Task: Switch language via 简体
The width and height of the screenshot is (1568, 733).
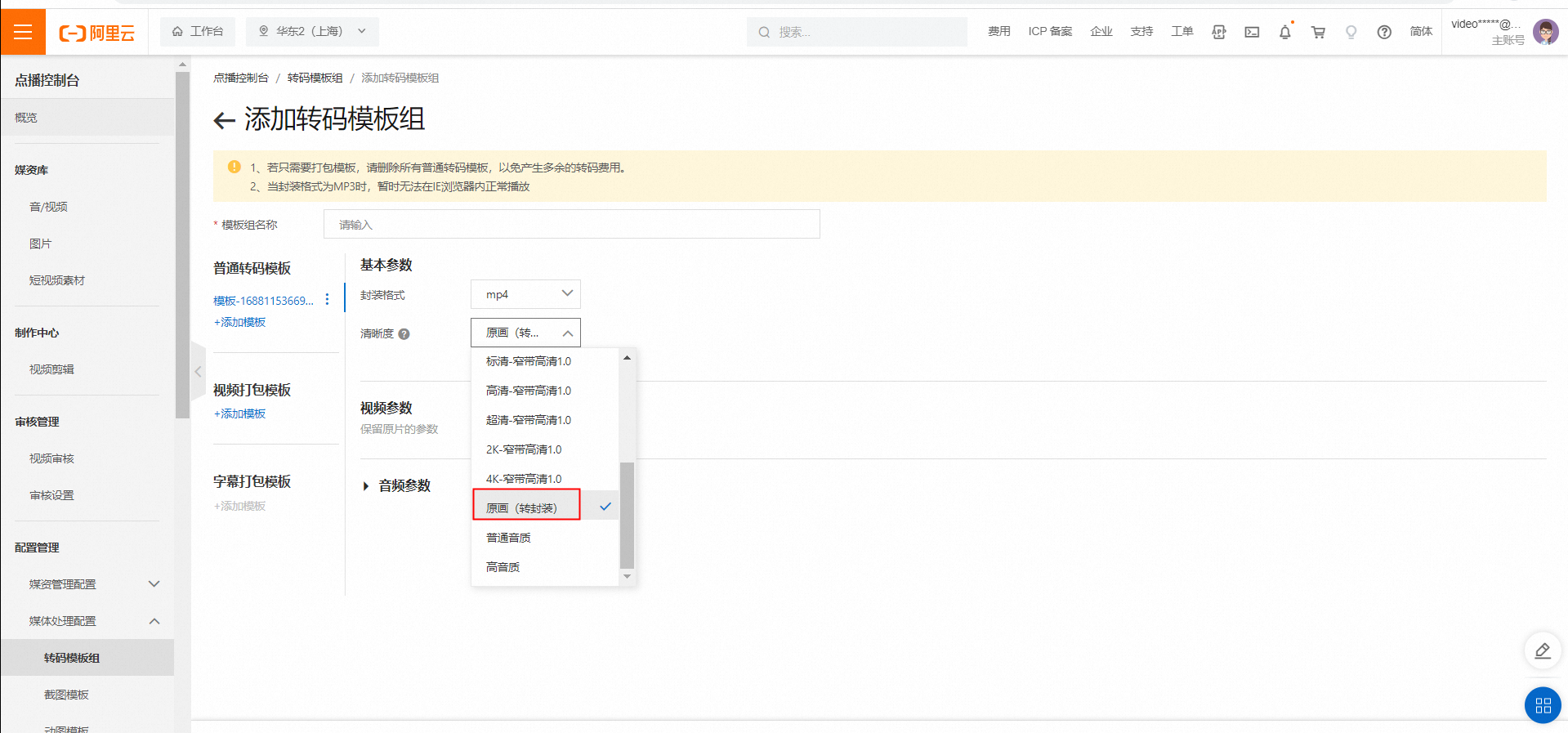Action: (1421, 31)
